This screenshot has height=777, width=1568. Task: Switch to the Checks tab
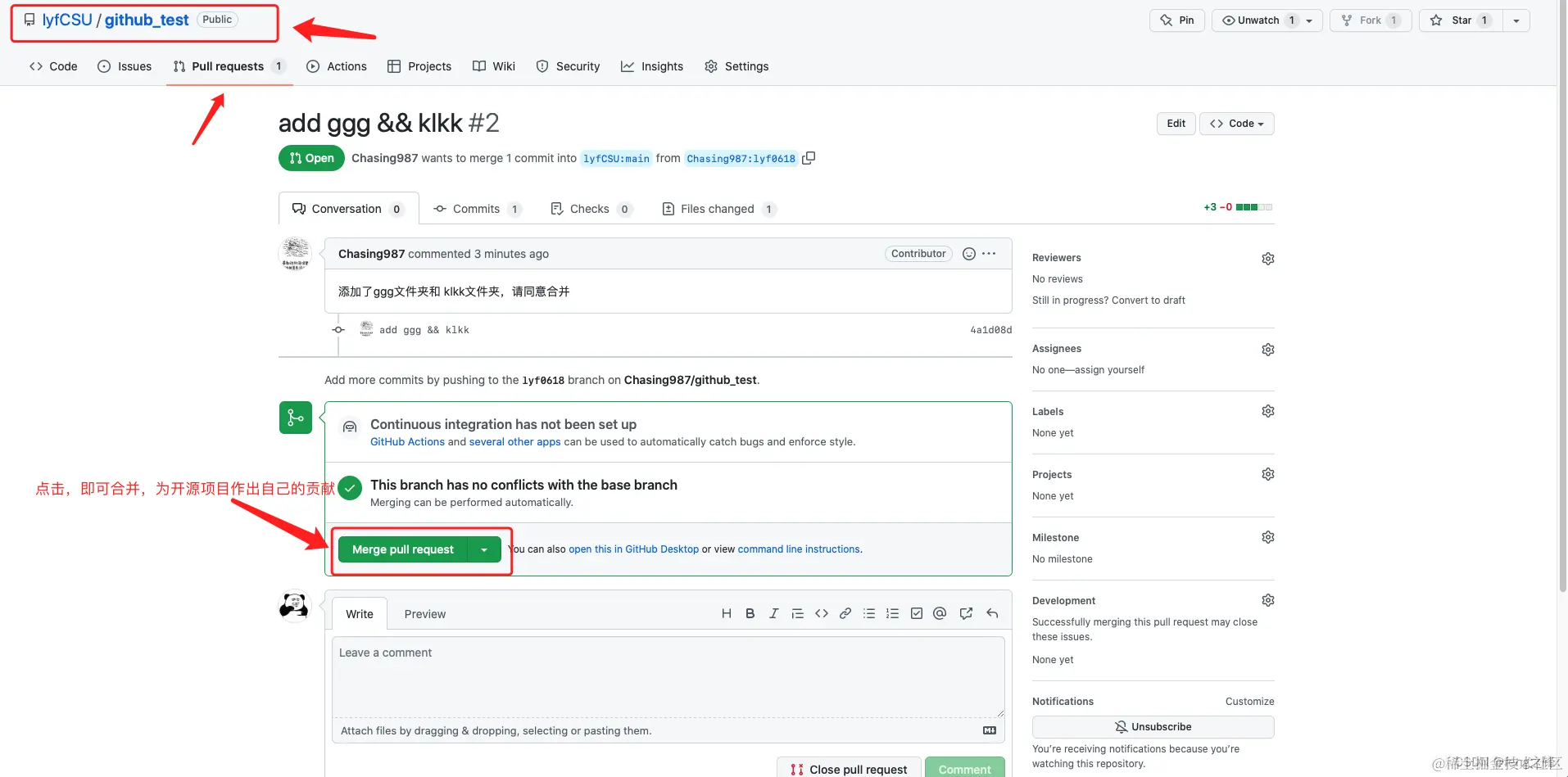coord(591,209)
